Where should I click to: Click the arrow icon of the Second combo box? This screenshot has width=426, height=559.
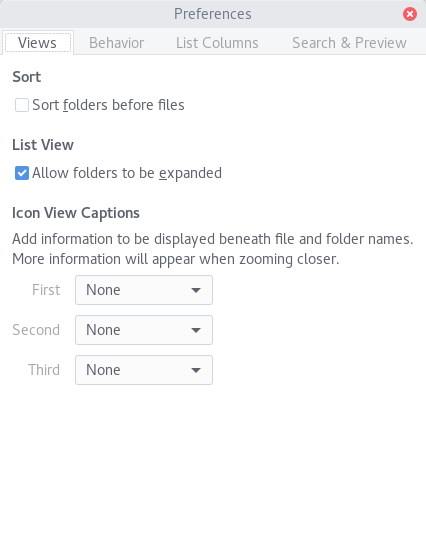[x=196, y=330]
